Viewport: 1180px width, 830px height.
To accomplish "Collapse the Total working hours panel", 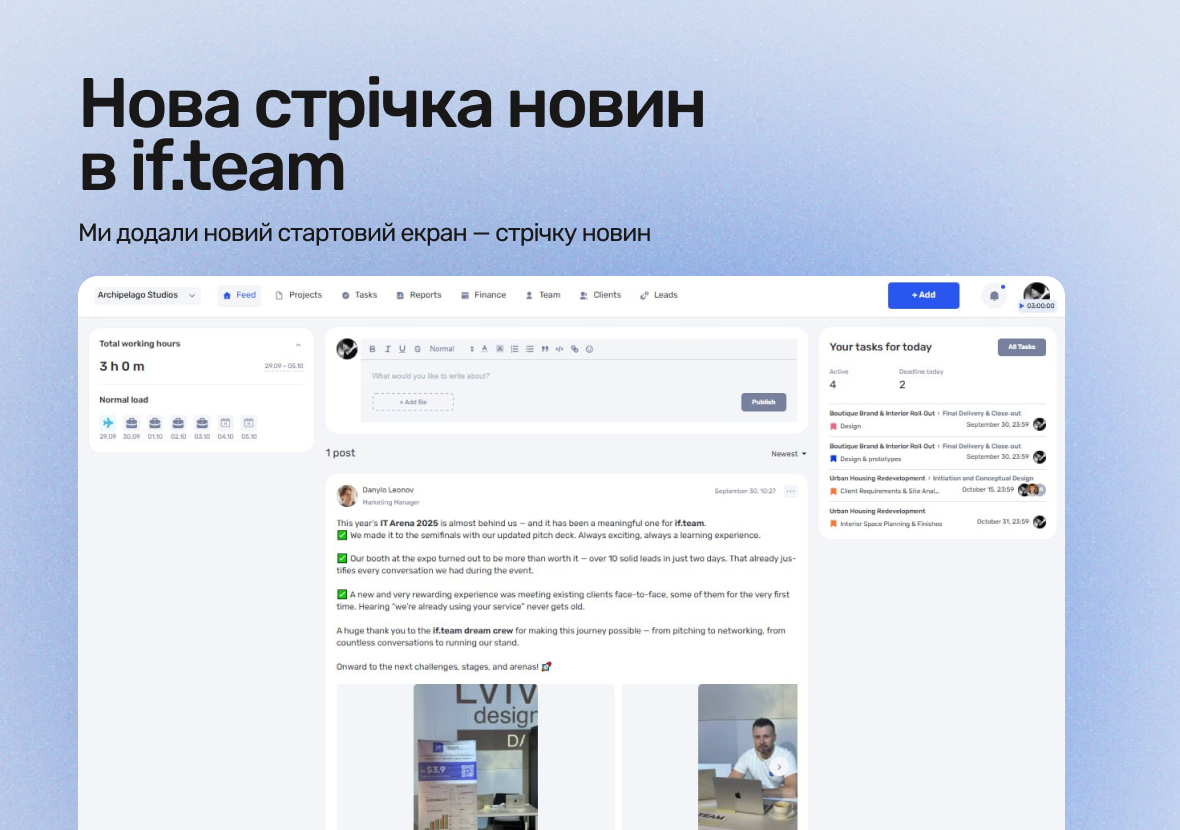I will coord(298,345).
